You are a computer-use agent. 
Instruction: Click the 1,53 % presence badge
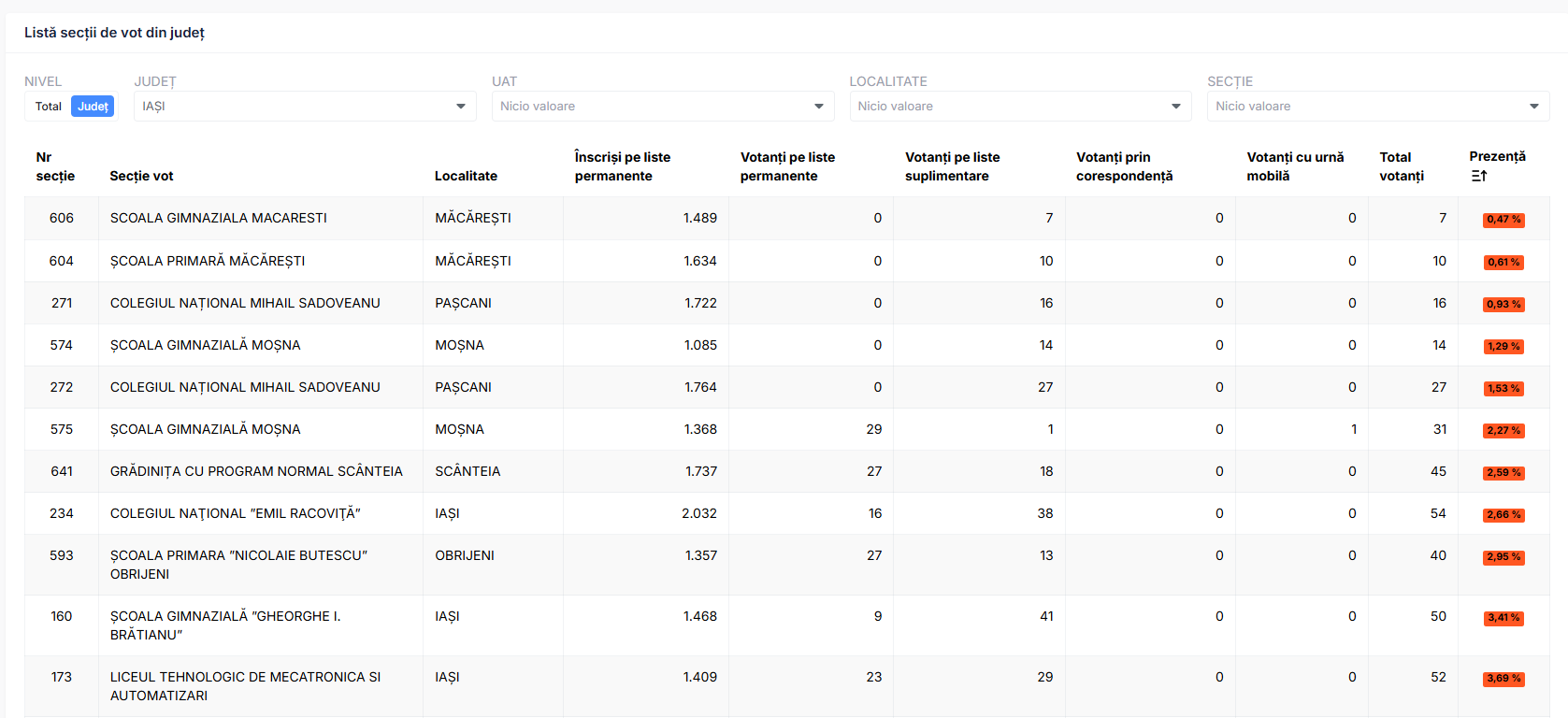[x=1503, y=389]
